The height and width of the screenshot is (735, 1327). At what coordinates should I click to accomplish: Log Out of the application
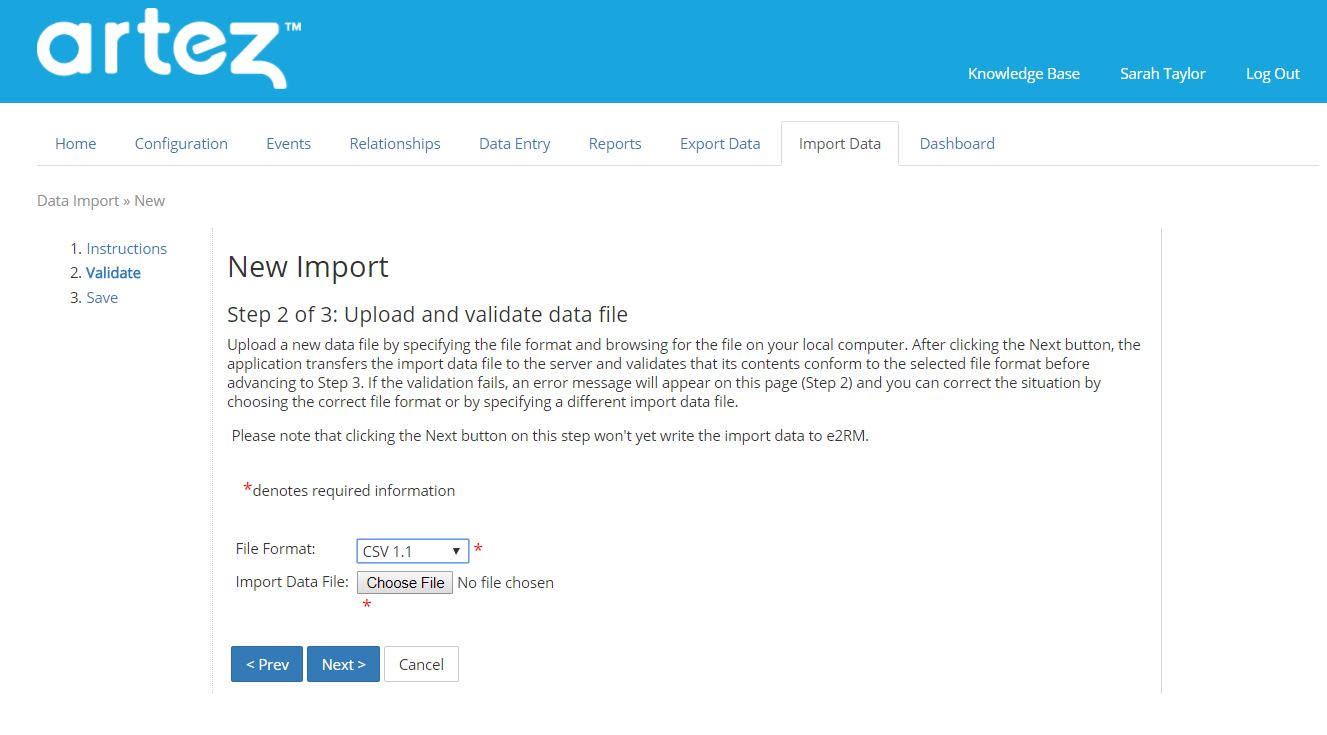(x=1272, y=73)
